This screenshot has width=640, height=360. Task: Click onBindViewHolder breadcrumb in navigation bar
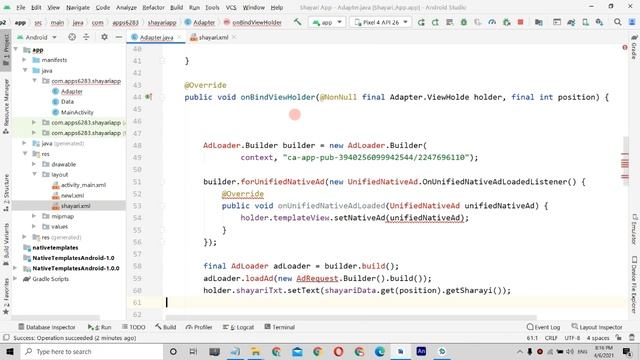(253, 22)
